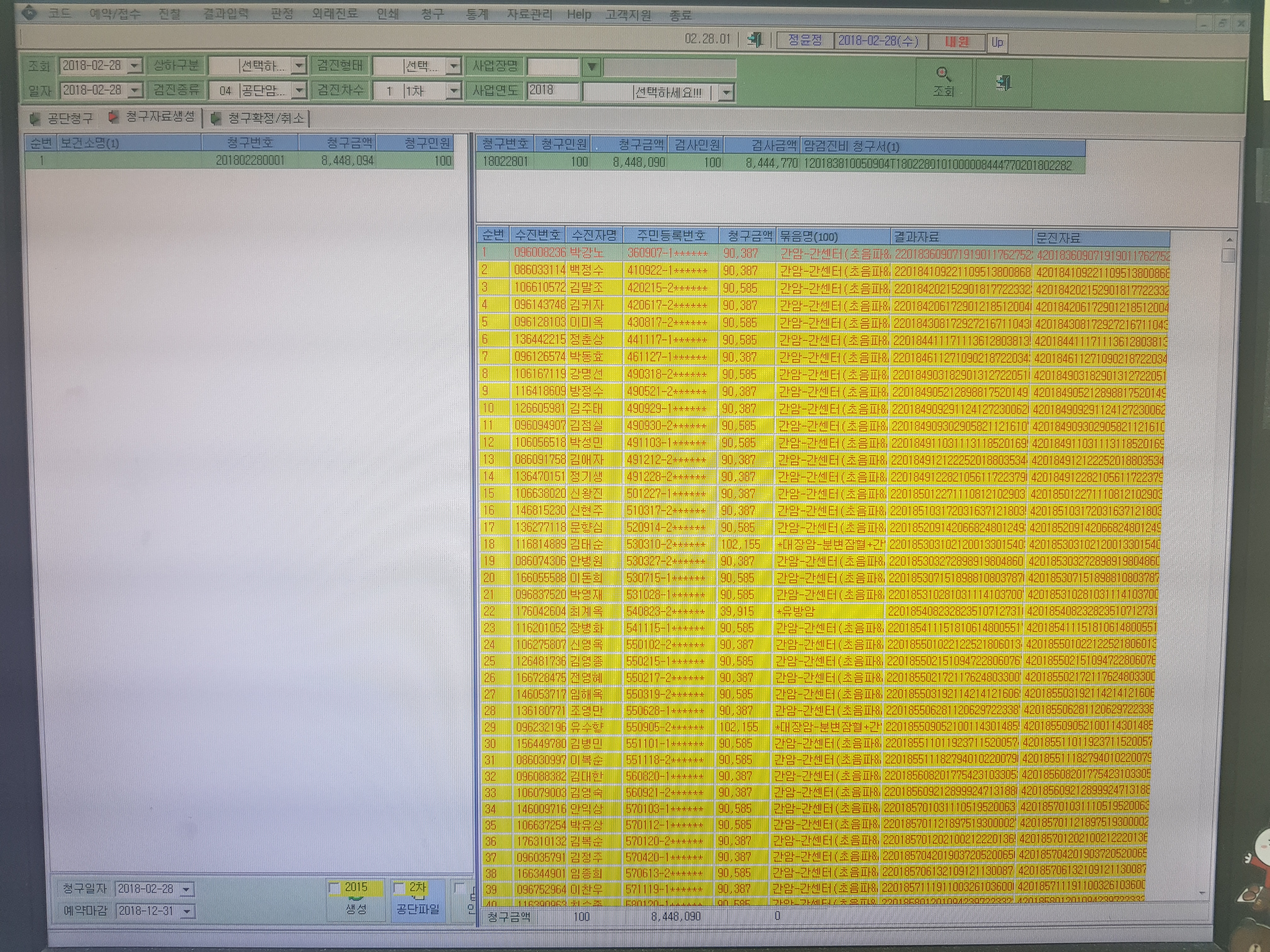The width and height of the screenshot is (1270, 952).
Task: Click the 내원 red button
Action: (957, 41)
